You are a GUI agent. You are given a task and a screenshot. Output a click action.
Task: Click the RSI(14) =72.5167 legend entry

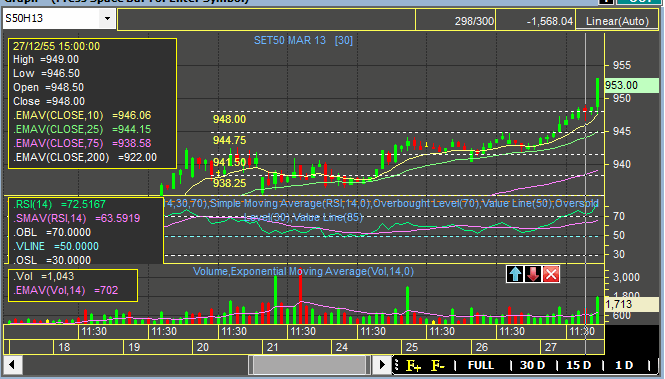coord(59,204)
